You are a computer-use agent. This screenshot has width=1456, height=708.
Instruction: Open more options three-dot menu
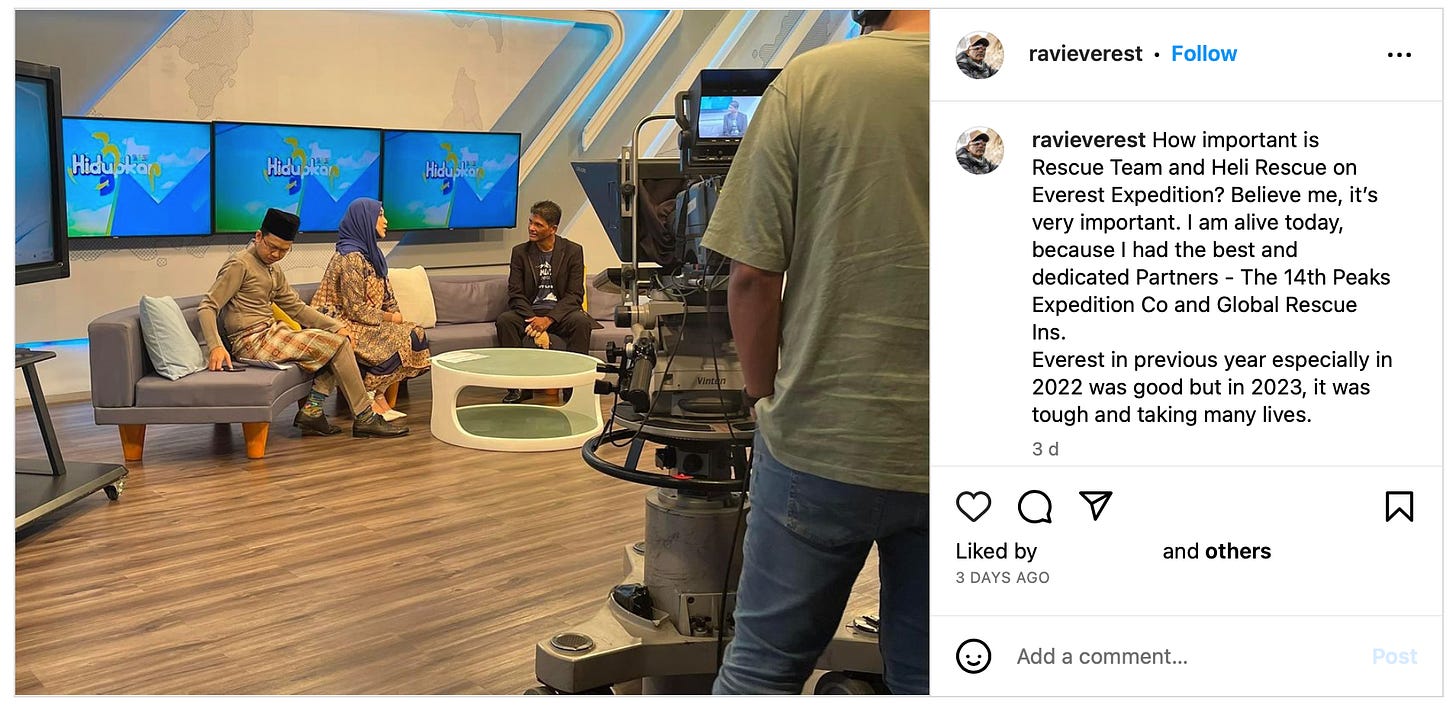coord(1400,55)
